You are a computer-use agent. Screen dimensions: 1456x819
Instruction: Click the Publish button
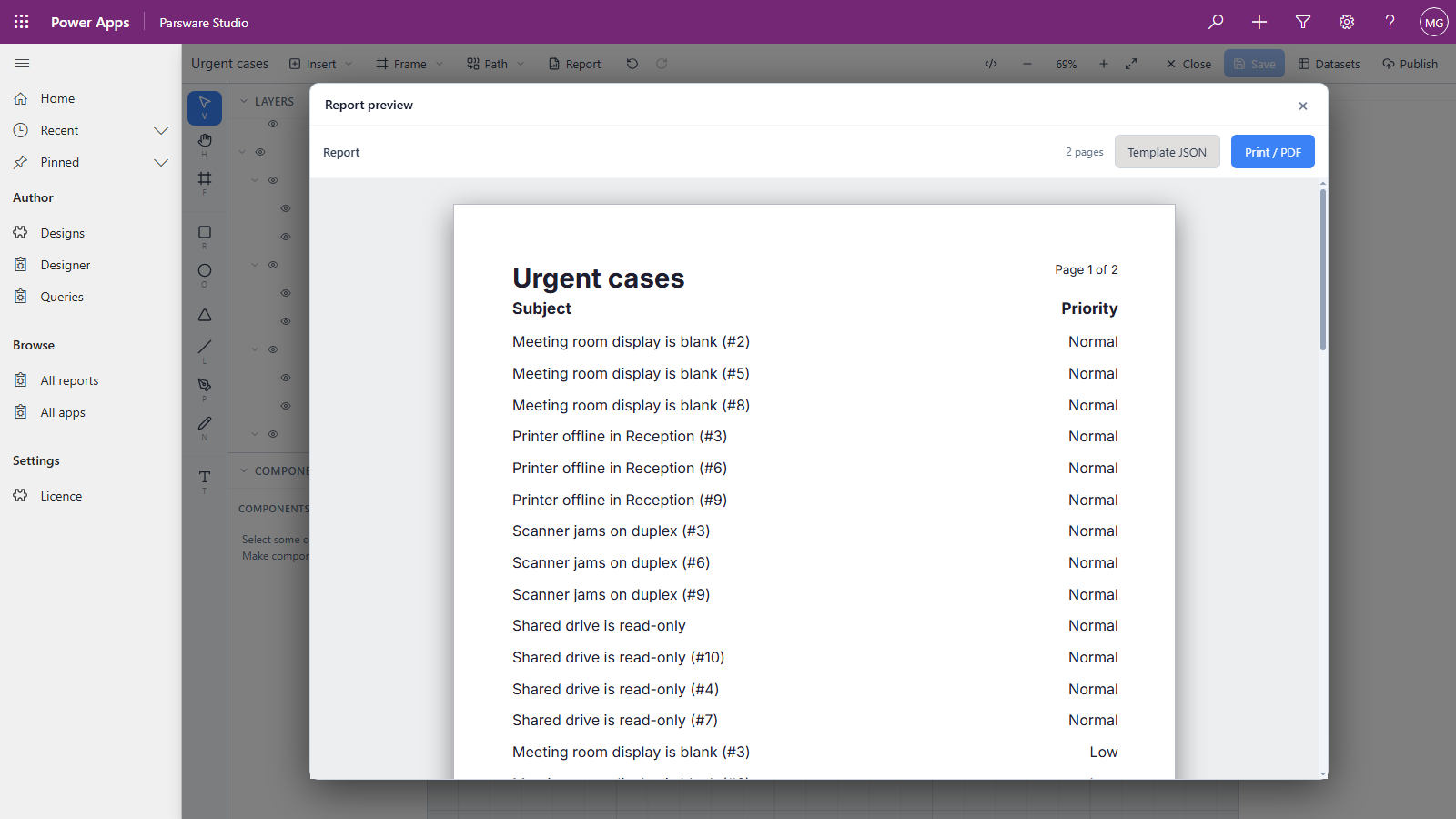click(x=1410, y=64)
